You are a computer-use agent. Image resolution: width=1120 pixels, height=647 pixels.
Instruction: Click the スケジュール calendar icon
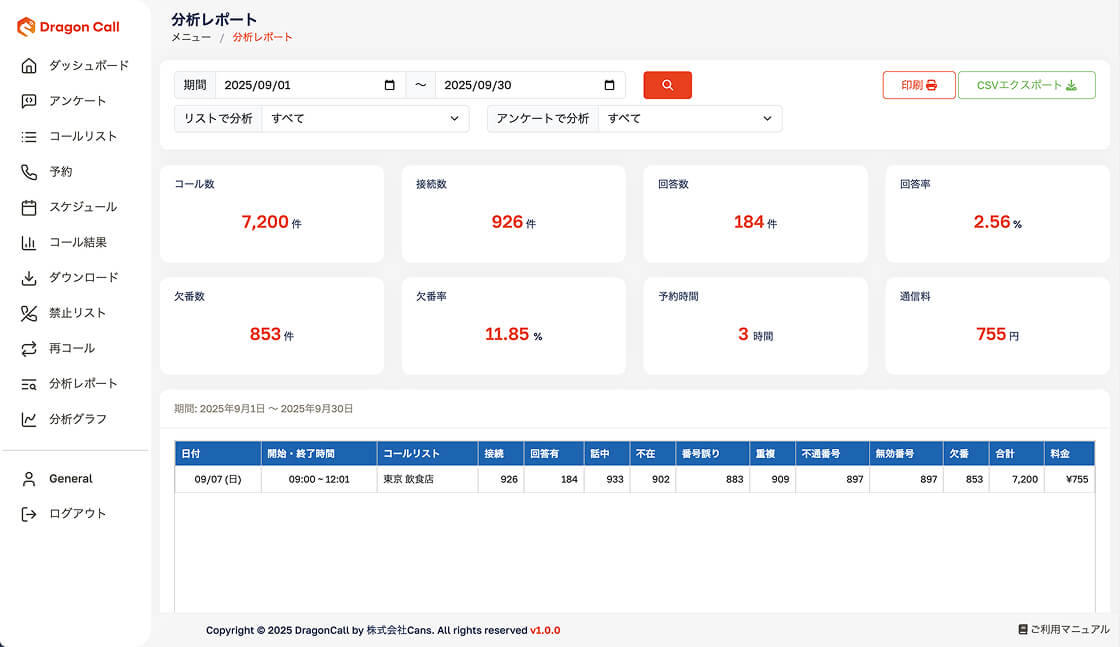(29, 207)
